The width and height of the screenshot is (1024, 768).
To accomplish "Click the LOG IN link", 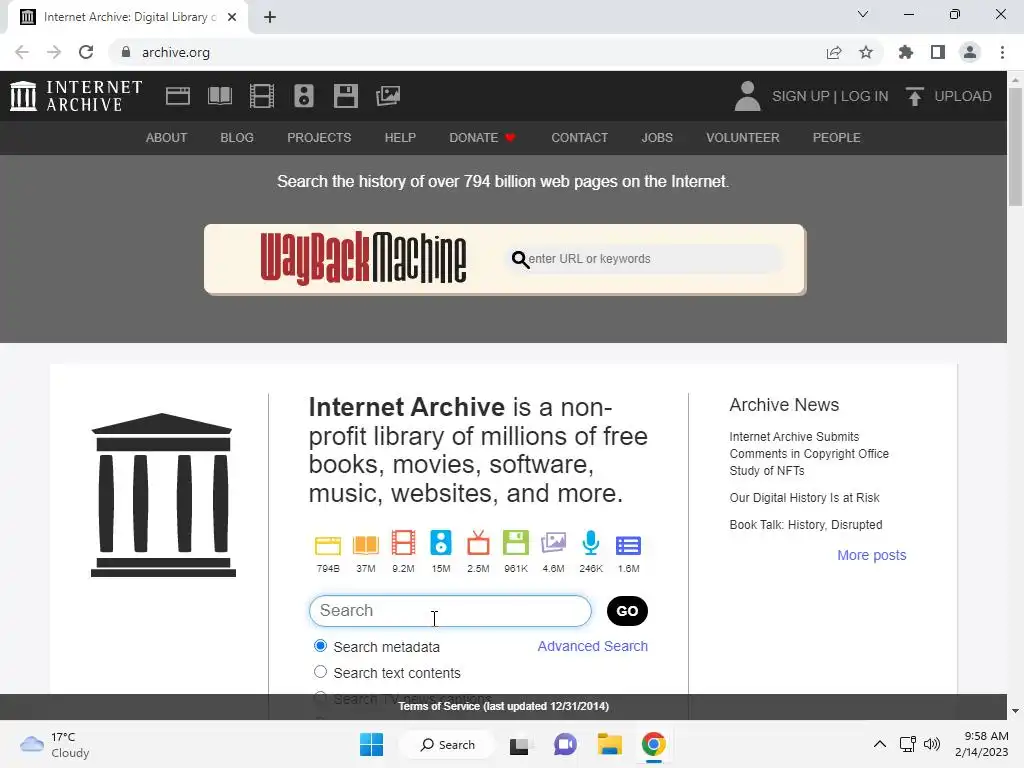I will pyautogui.click(x=864, y=96).
